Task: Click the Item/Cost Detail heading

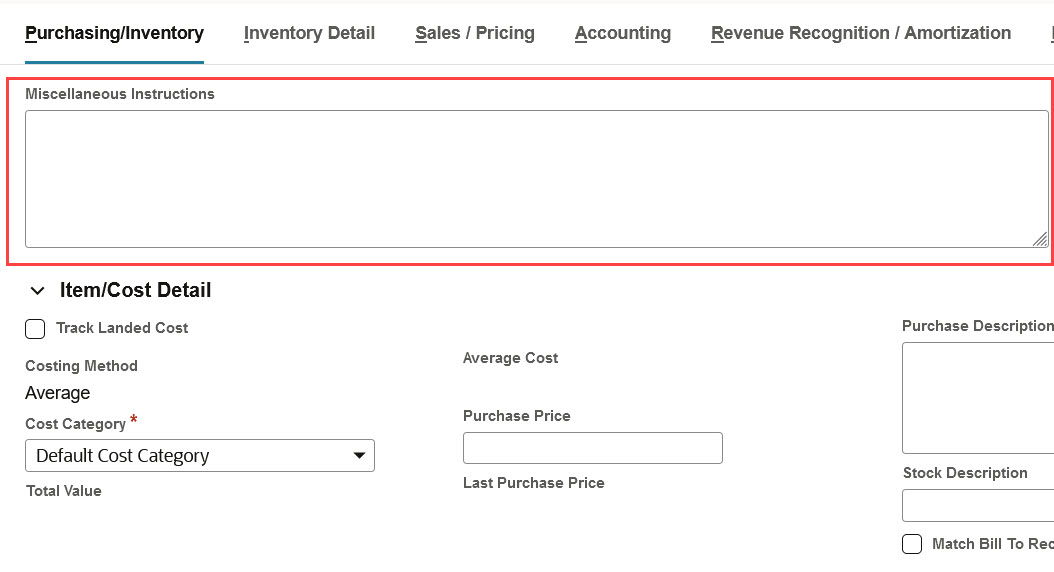Action: [135, 290]
